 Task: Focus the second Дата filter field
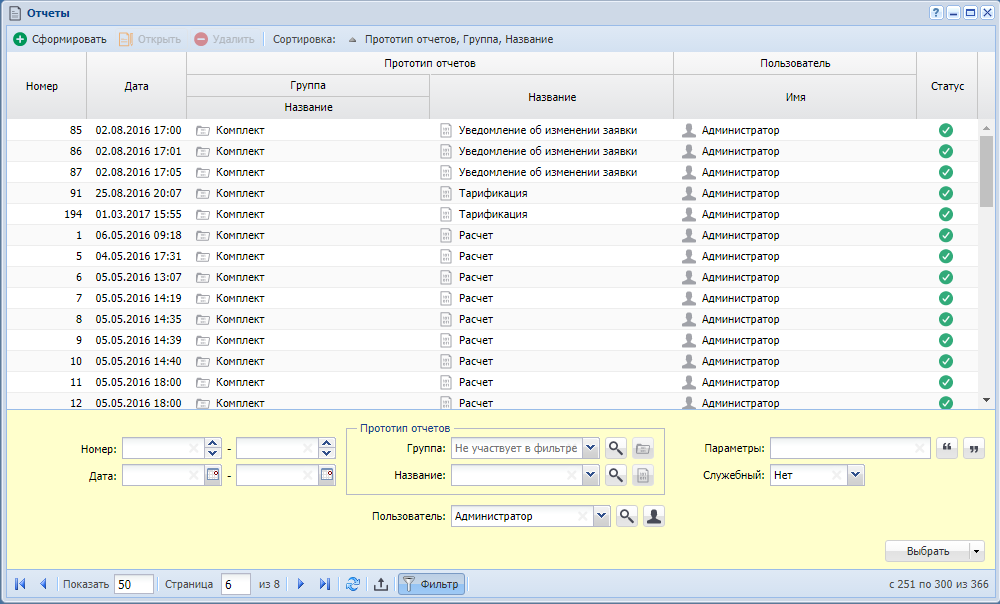coord(277,475)
